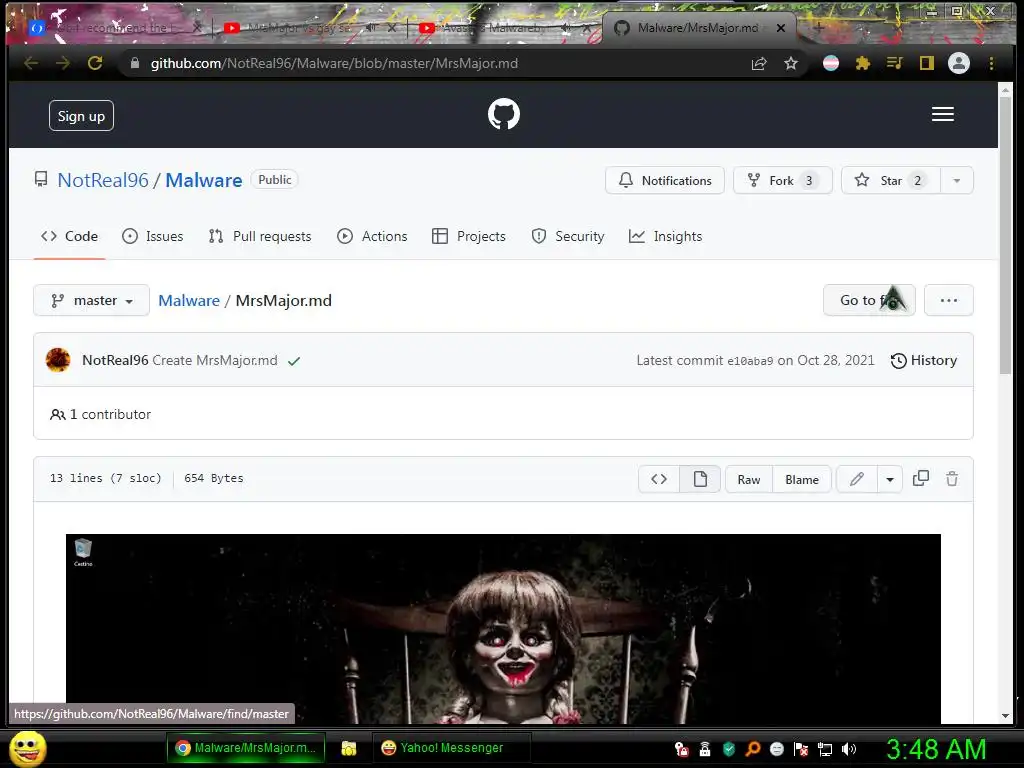
Task: Expand the Star lists dropdown arrow
Action: [957, 180]
